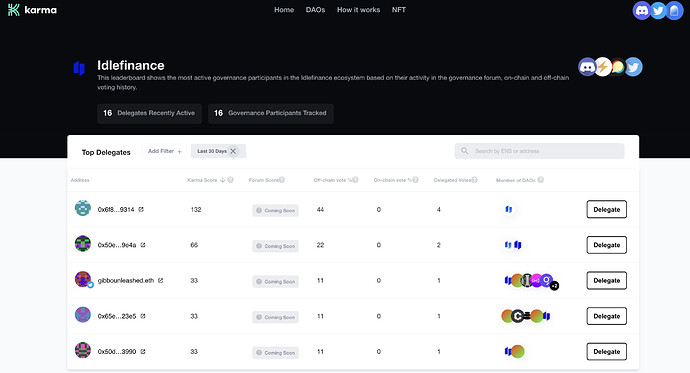Click the search magnifier icon
The width and height of the screenshot is (690, 373).
(464, 151)
